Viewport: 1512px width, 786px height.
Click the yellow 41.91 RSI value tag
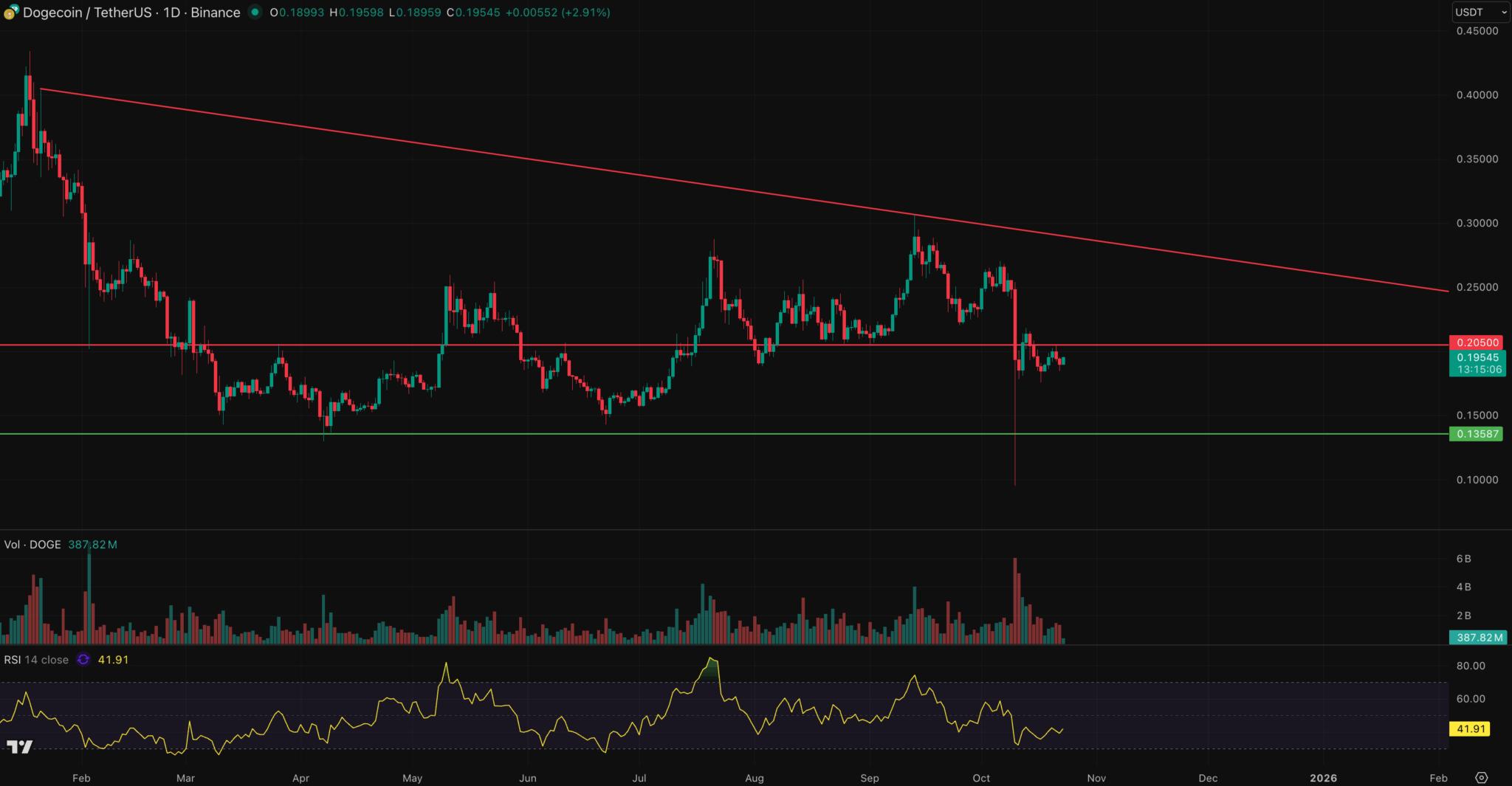point(1470,729)
